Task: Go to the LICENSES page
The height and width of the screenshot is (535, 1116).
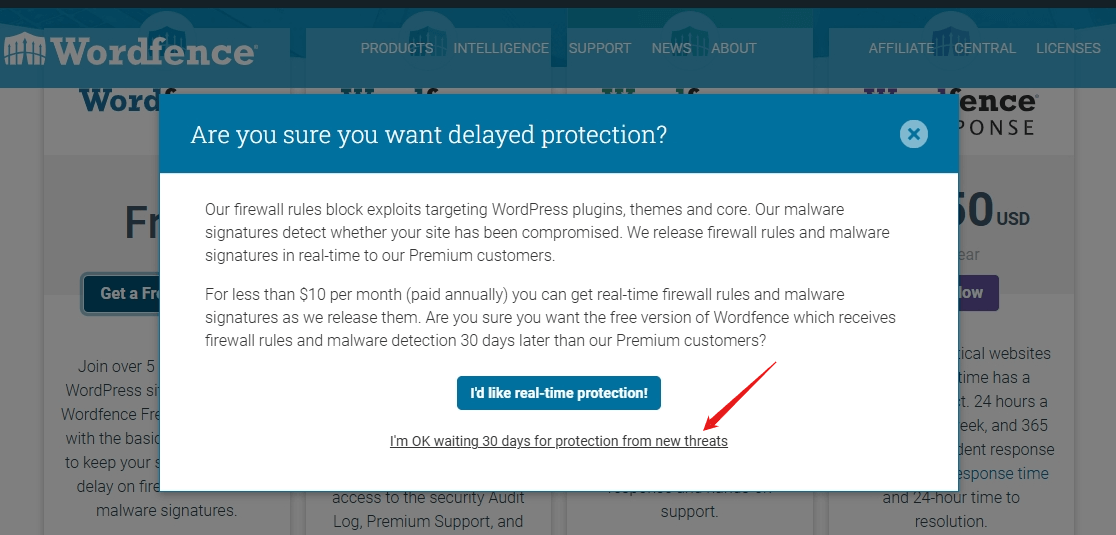Action: pos(1068,48)
